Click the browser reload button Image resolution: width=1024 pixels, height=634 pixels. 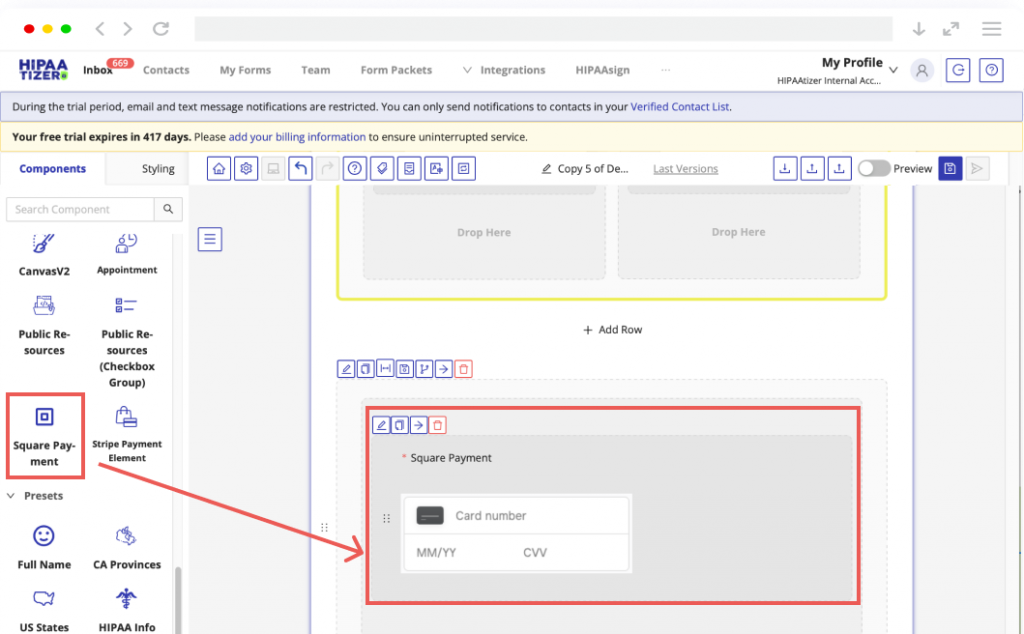[x=161, y=29]
